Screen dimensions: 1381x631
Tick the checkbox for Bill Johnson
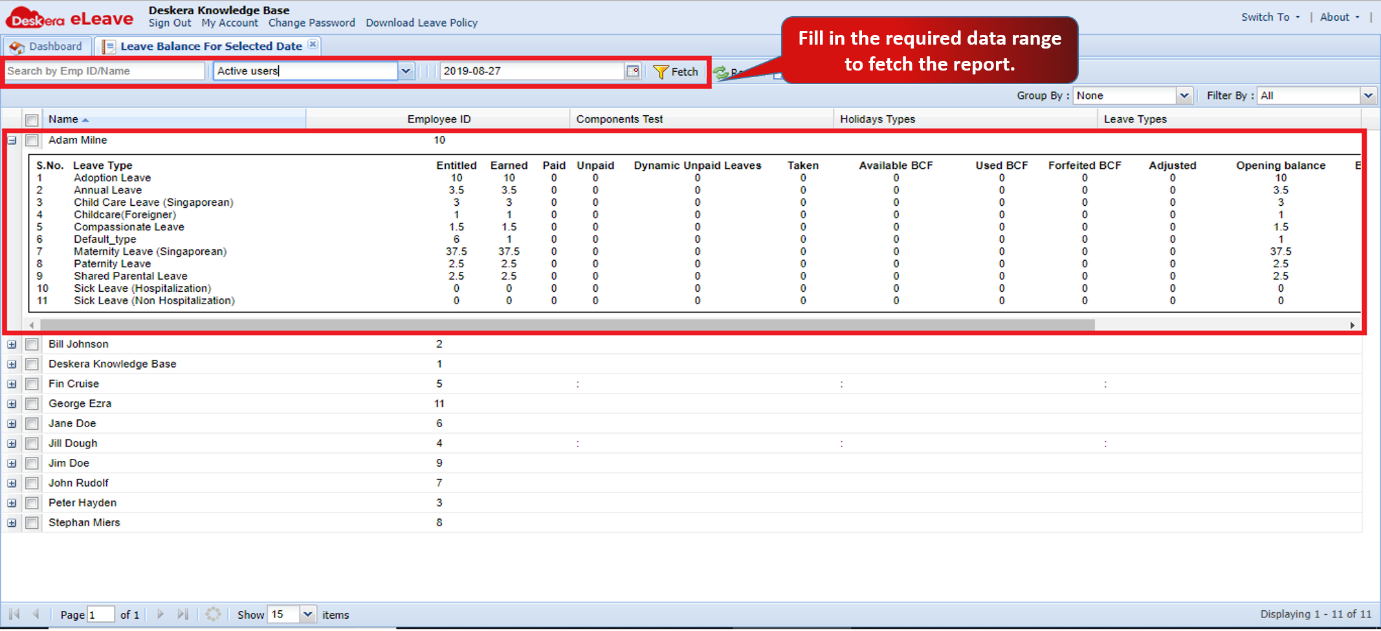pyautogui.click(x=32, y=345)
